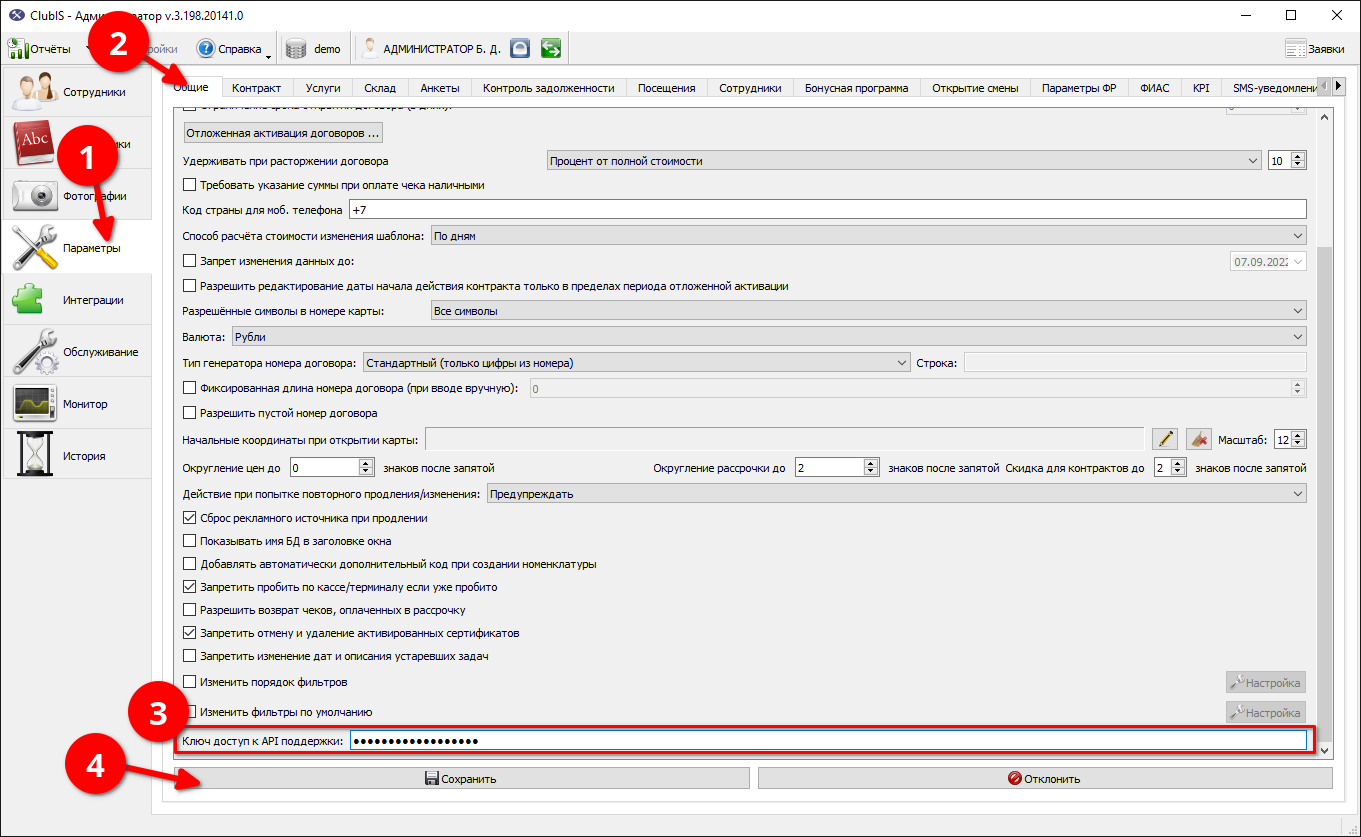Open the 07.09.2022 date picker
Viewport: 1361px width, 837px height.
click(x=1267, y=261)
